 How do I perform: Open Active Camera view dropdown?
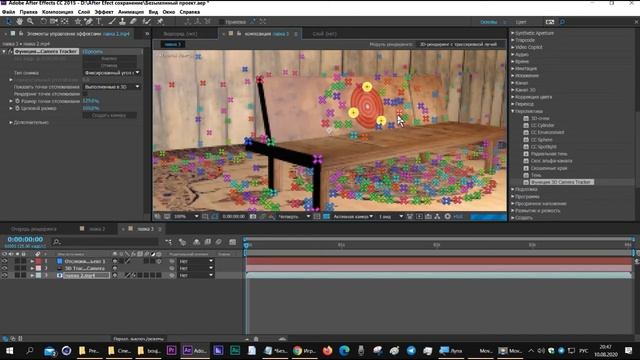(x=353, y=216)
